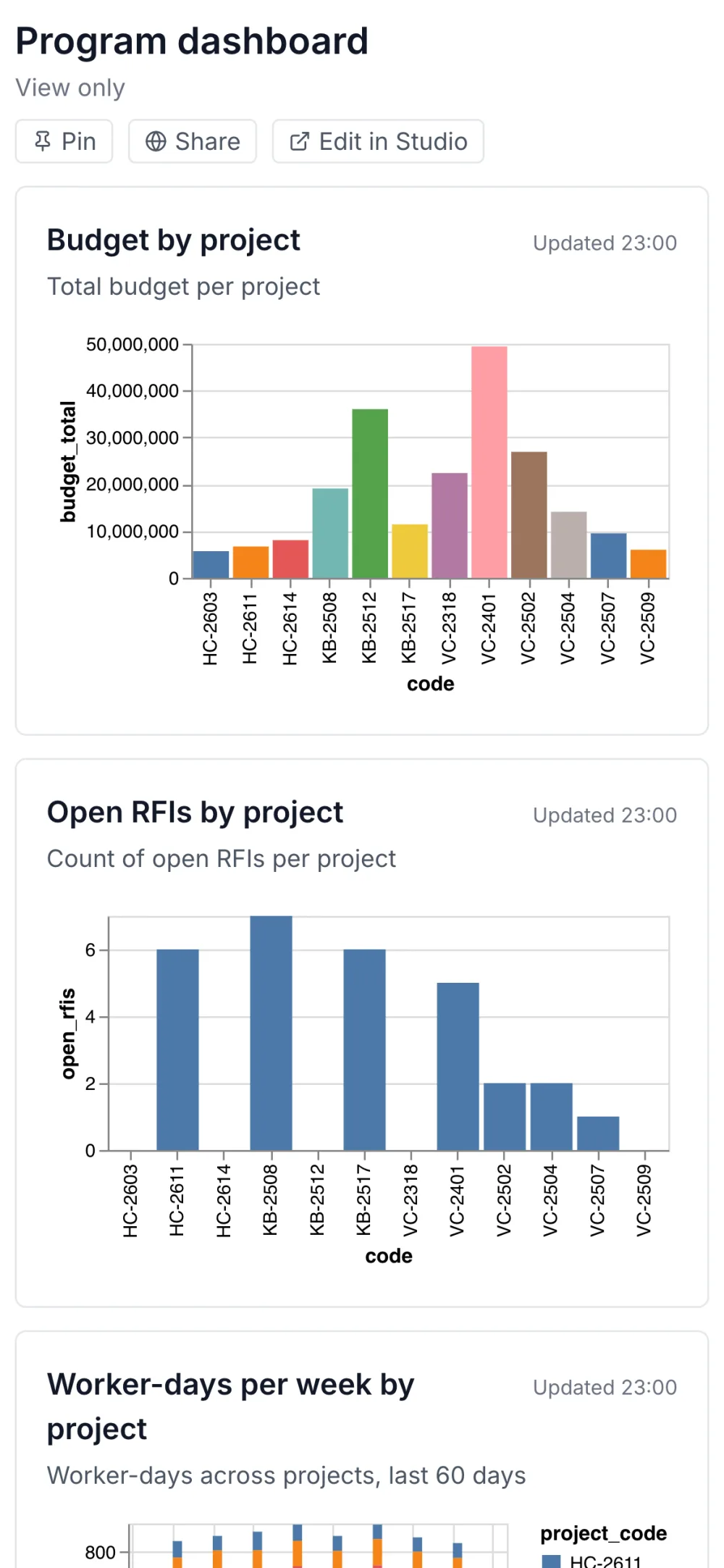
Task: Select the pink VC-2401 budget bar
Action: tap(489, 462)
